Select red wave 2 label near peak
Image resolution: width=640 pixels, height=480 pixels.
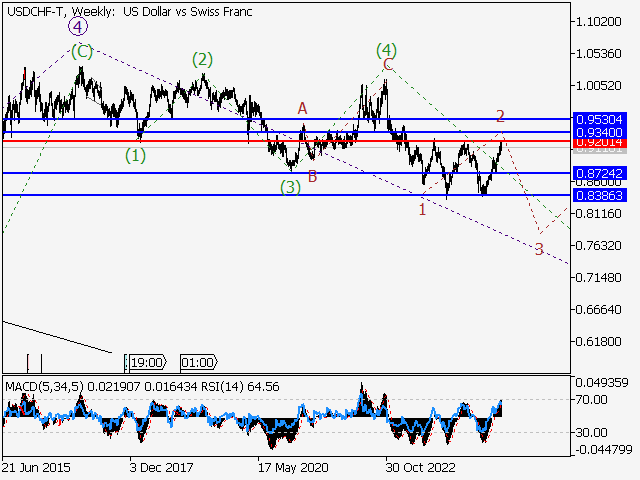coord(500,117)
